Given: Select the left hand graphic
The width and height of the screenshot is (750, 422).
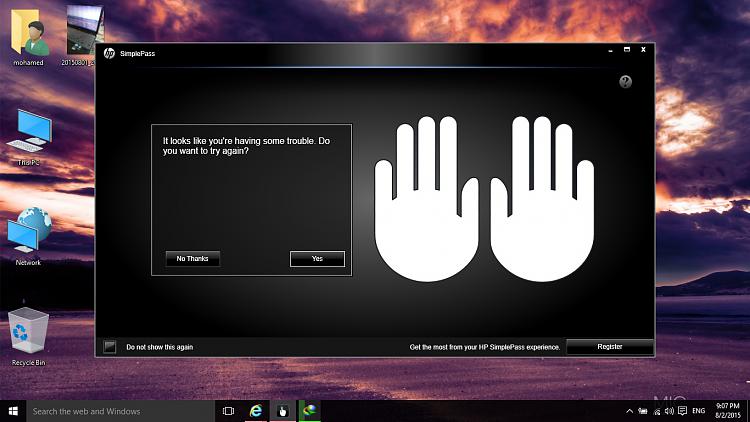Looking at the screenshot, I should pyautogui.click(x=426, y=199).
